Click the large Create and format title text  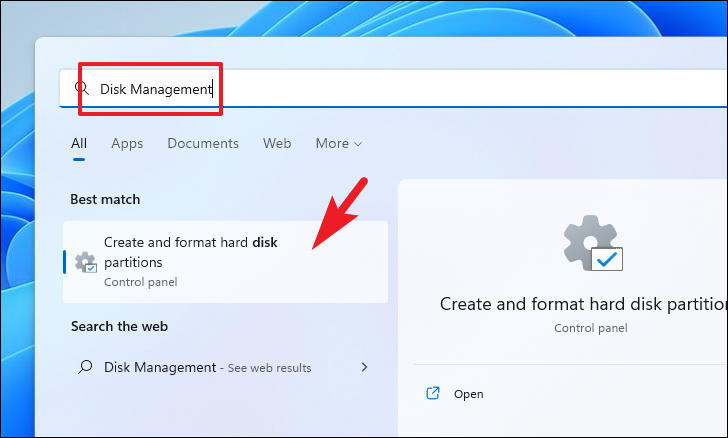click(584, 304)
